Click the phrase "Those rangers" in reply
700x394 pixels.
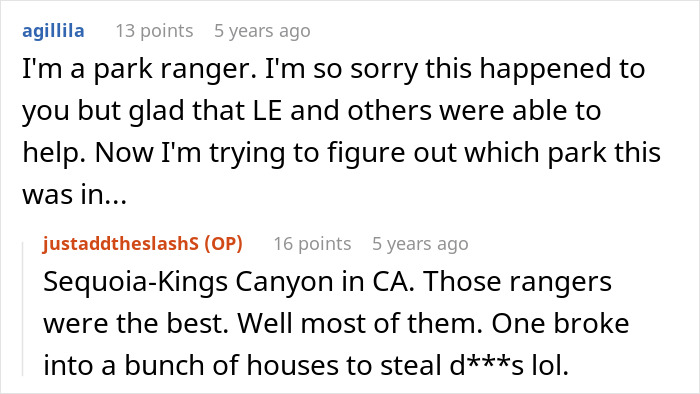(x=518, y=282)
